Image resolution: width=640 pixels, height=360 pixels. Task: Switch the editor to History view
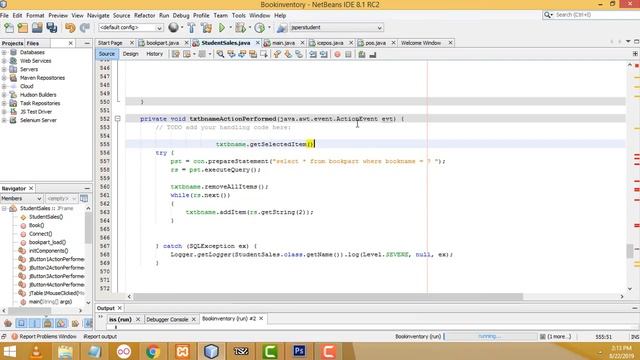tap(154, 54)
